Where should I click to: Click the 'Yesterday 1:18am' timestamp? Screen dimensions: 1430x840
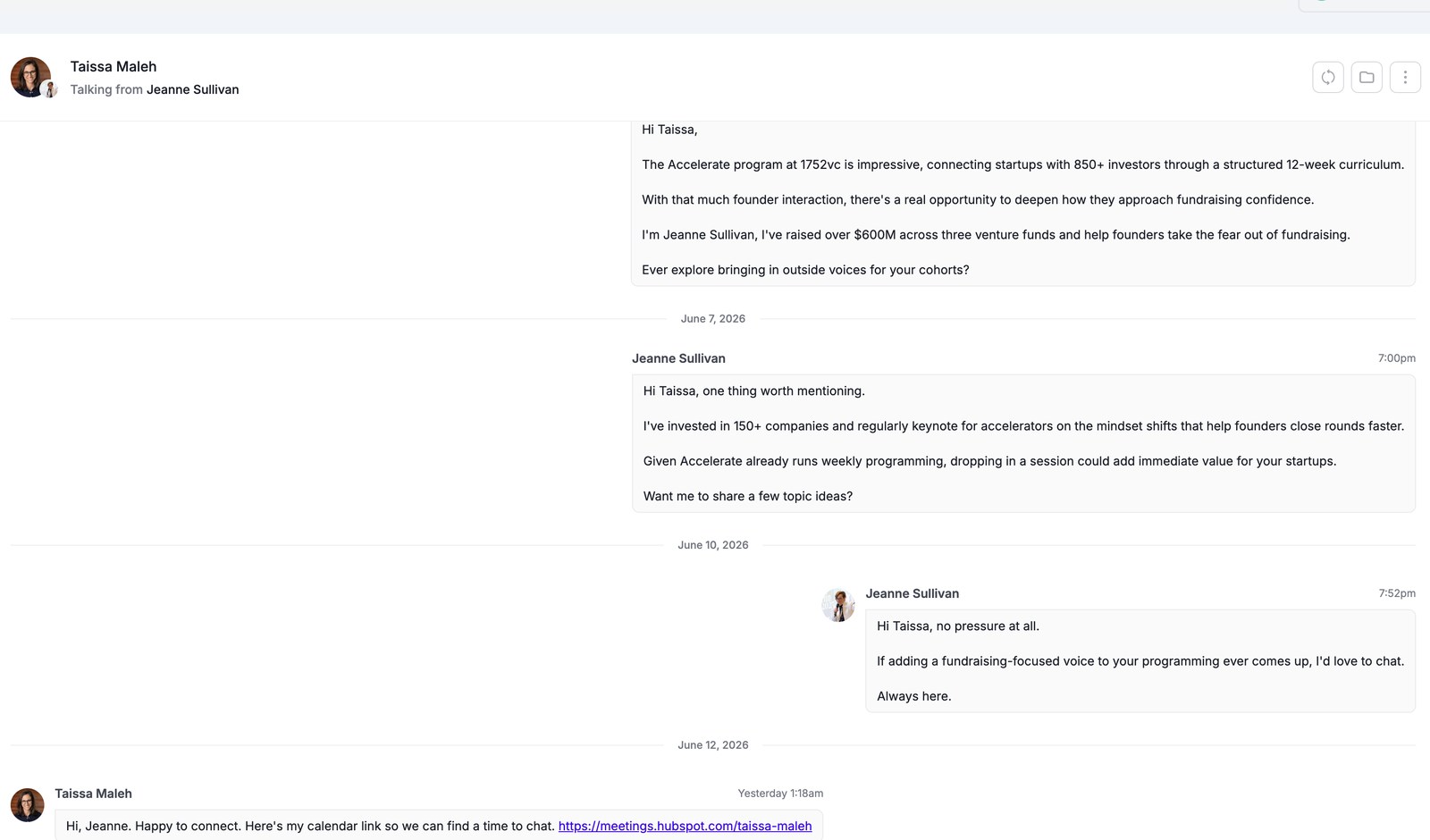[780, 793]
